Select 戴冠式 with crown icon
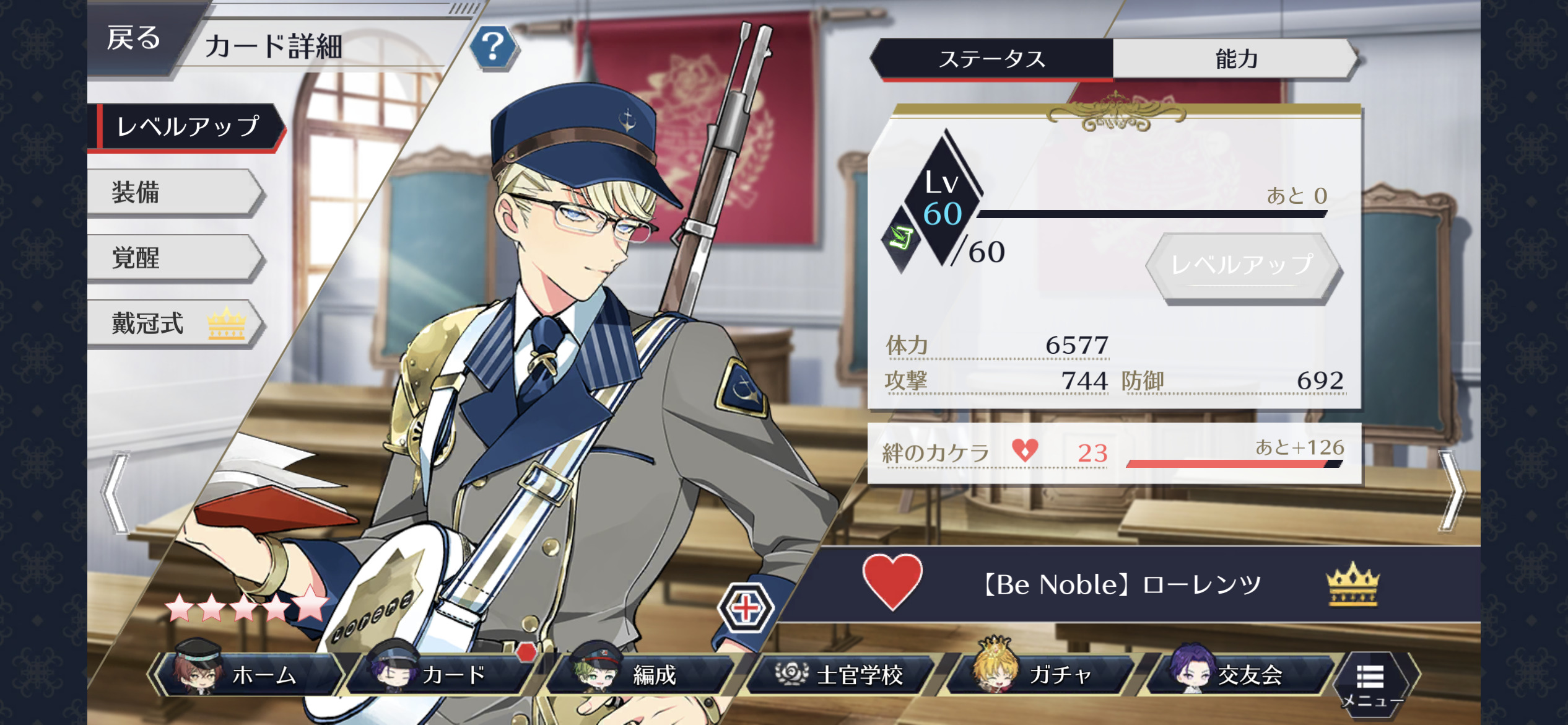1568x725 pixels. coord(176,323)
